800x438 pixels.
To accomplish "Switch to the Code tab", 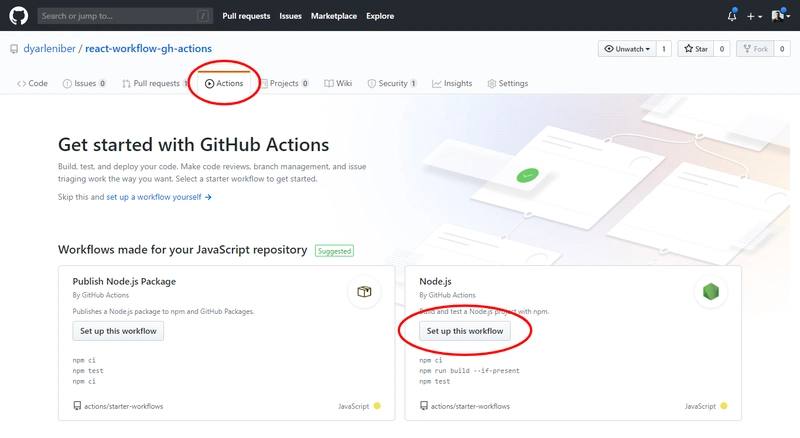I will tap(32, 83).
